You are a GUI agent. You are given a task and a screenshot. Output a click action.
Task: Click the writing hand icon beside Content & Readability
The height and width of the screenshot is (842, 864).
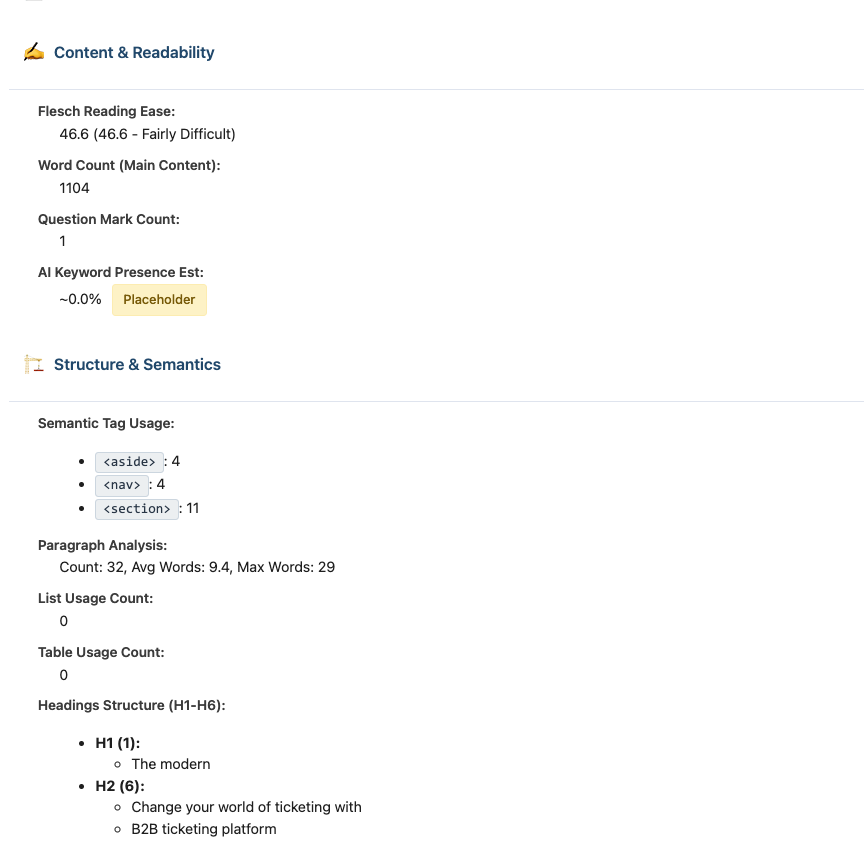pyautogui.click(x=34, y=52)
